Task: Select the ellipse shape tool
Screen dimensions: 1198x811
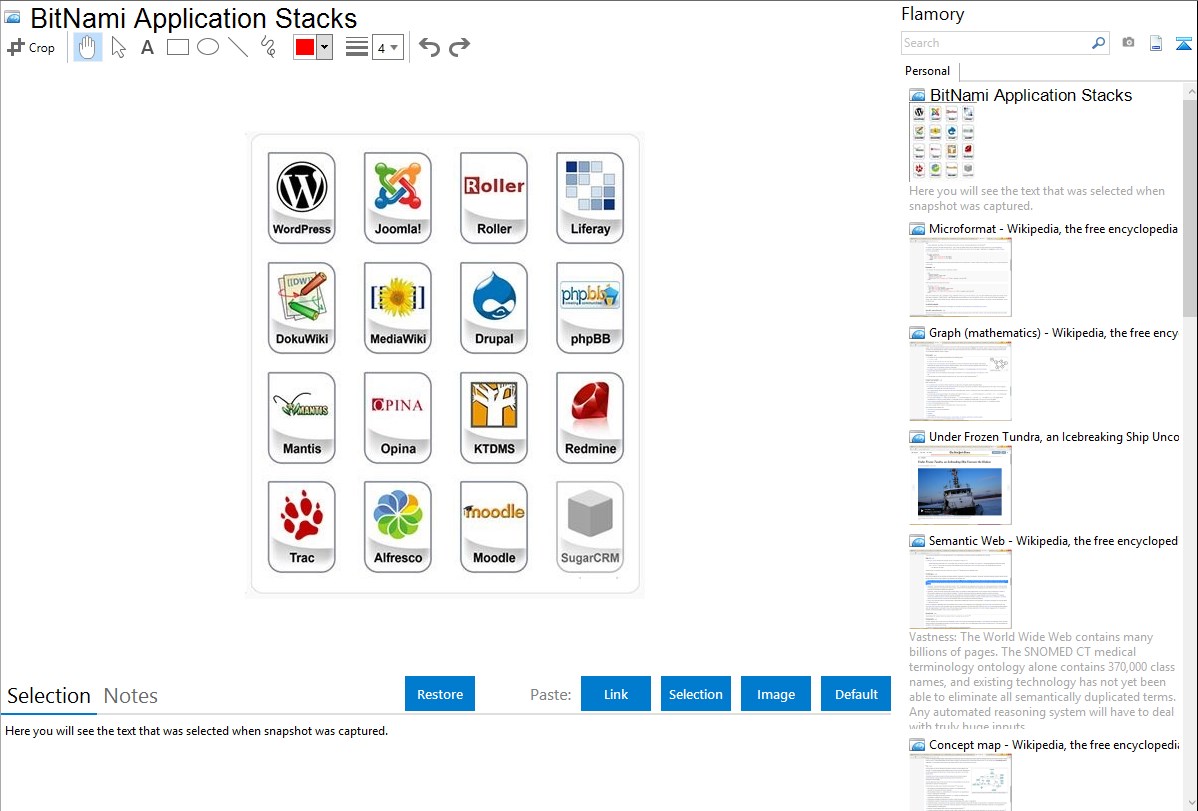Action: pos(208,47)
